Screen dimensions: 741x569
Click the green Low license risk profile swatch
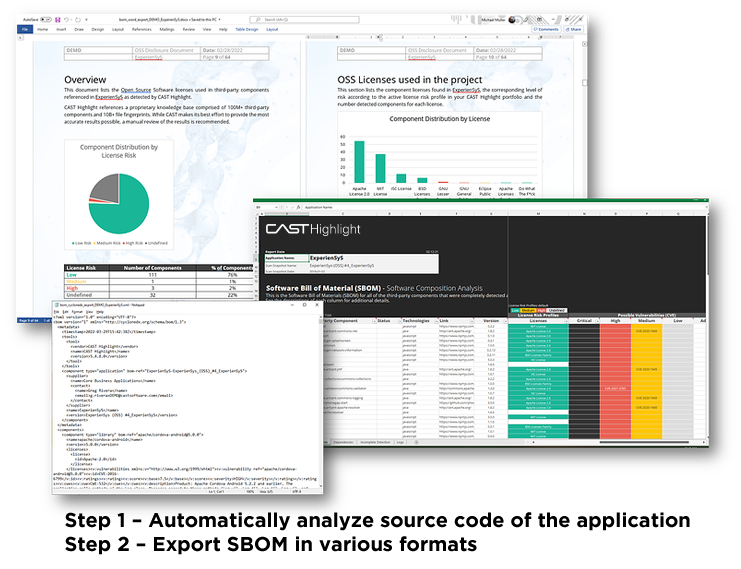(516, 311)
